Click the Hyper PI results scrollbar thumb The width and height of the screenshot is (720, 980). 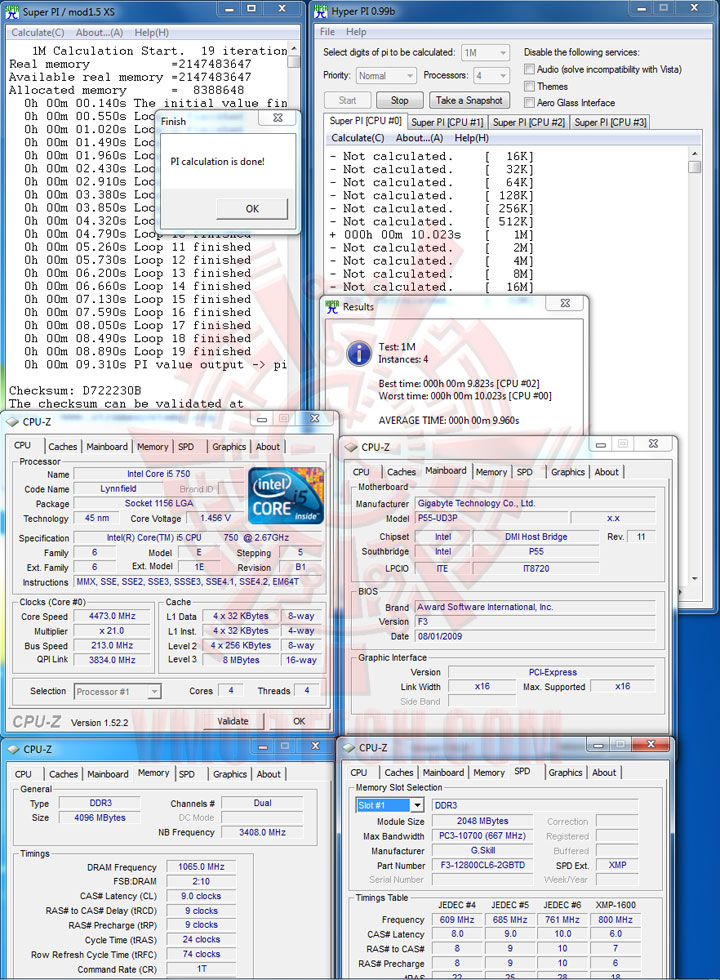tap(694, 167)
